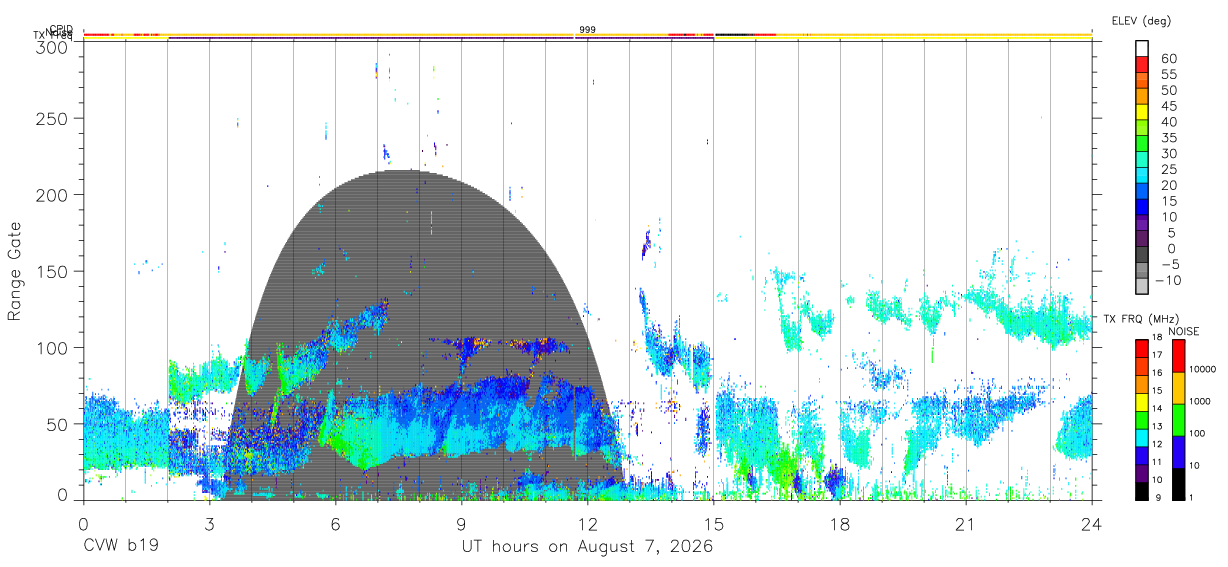Click the "60" label on the ELEV color bar
The height and width of the screenshot is (567, 1228).
point(1167,57)
